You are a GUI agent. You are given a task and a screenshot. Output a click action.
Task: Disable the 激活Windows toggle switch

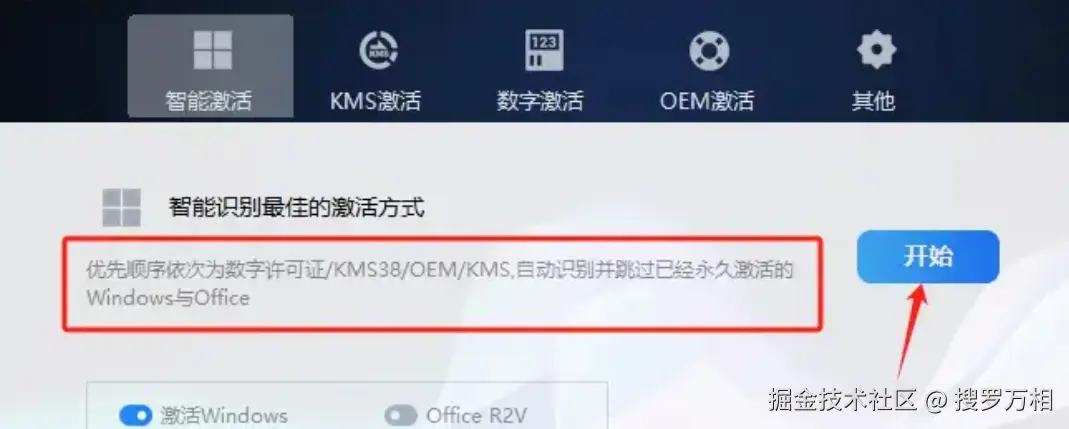click(x=135, y=415)
